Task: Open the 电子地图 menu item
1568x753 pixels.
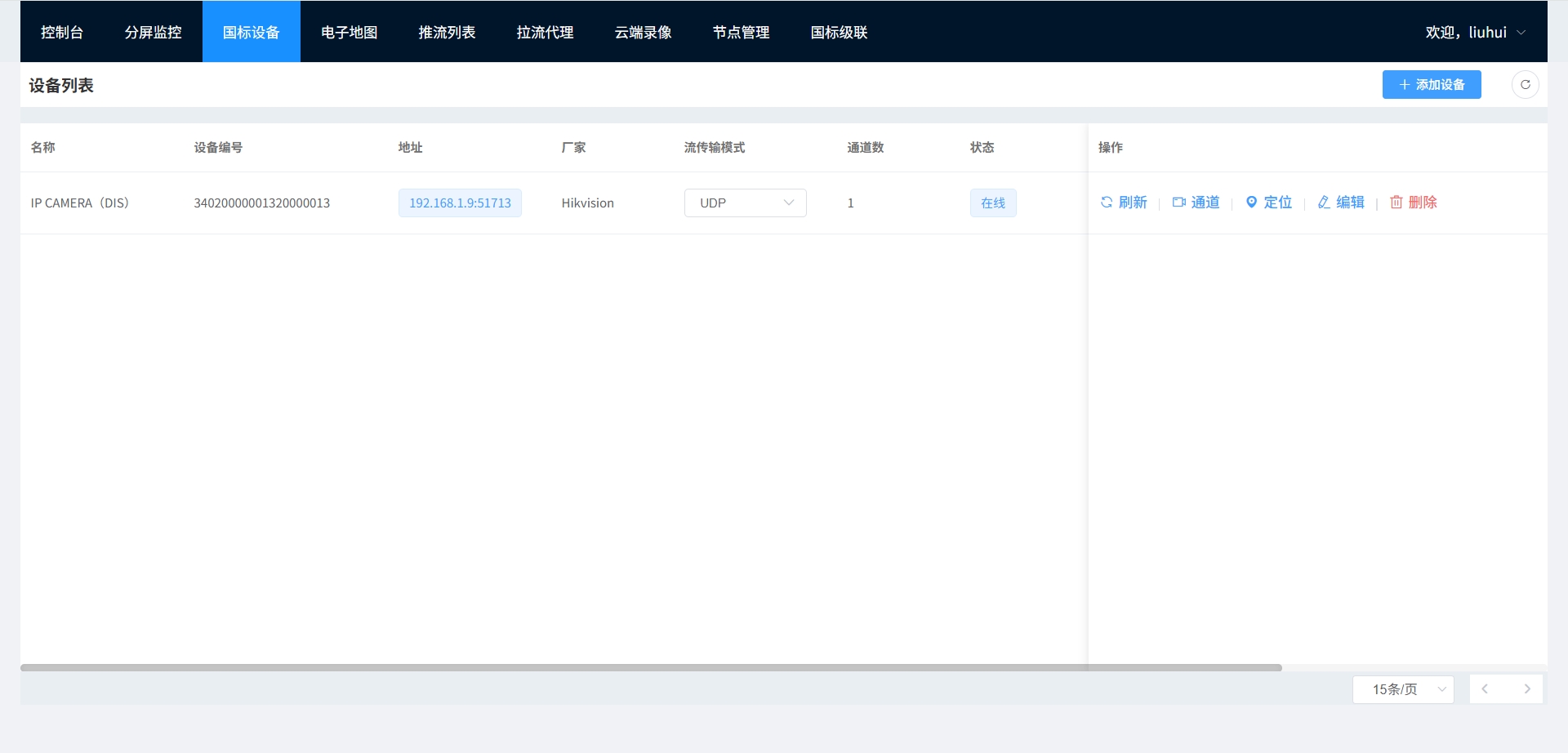Action: [x=349, y=33]
